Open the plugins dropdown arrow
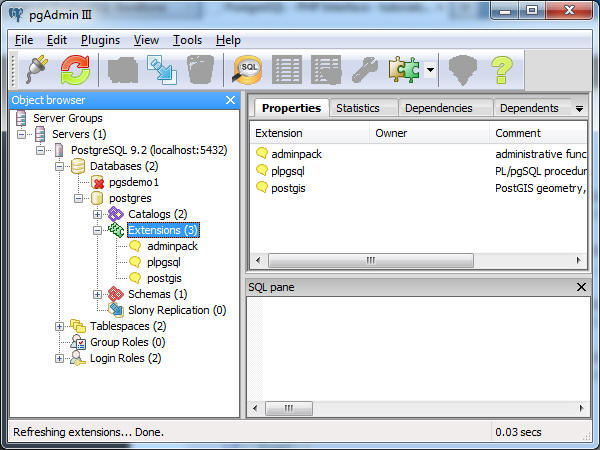This screenshot has width=600, height=450. [x=430, y=70]
